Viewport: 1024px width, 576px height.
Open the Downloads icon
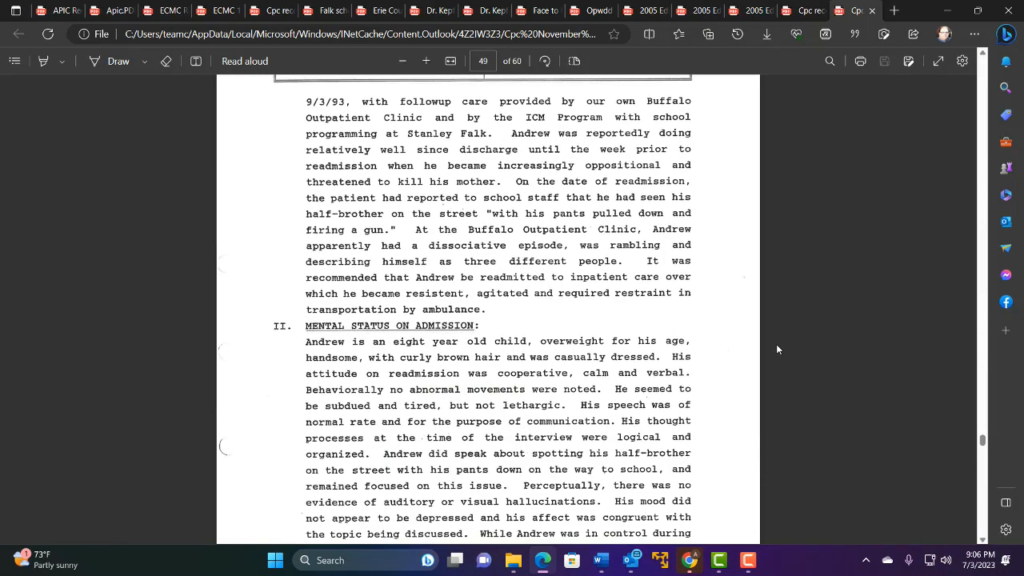click(767, 34)
